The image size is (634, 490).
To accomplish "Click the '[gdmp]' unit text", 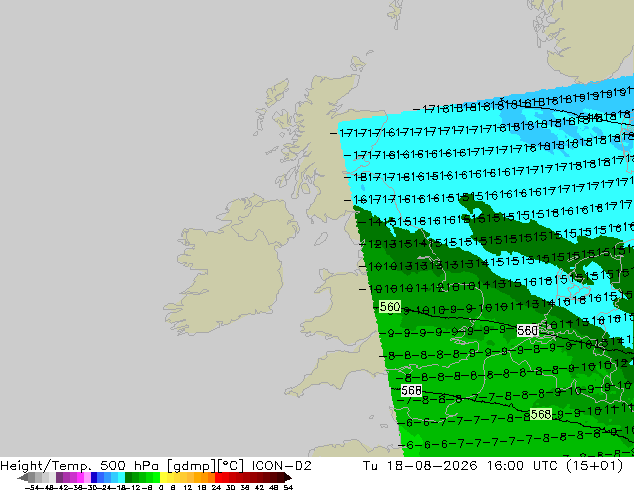I will [191, 466].
